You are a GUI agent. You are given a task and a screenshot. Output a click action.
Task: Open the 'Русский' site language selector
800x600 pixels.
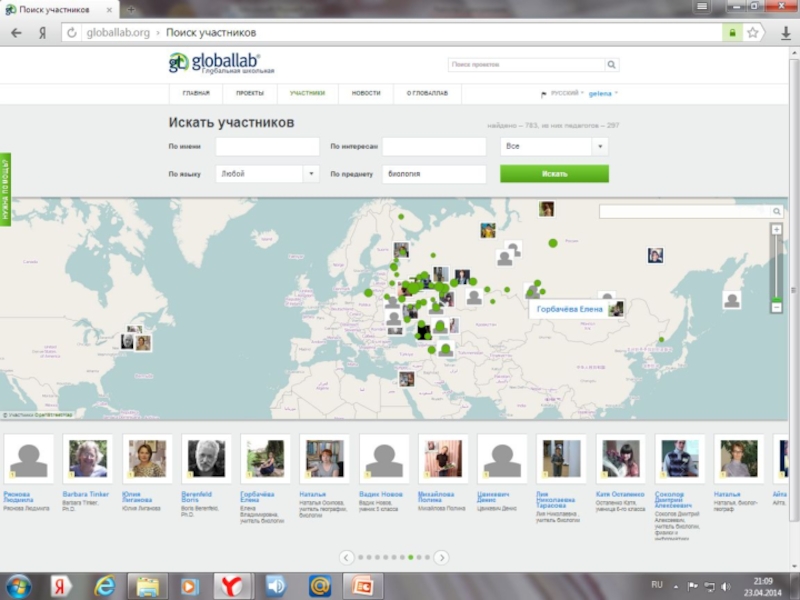pyautogui.click(x=564, y=93)
